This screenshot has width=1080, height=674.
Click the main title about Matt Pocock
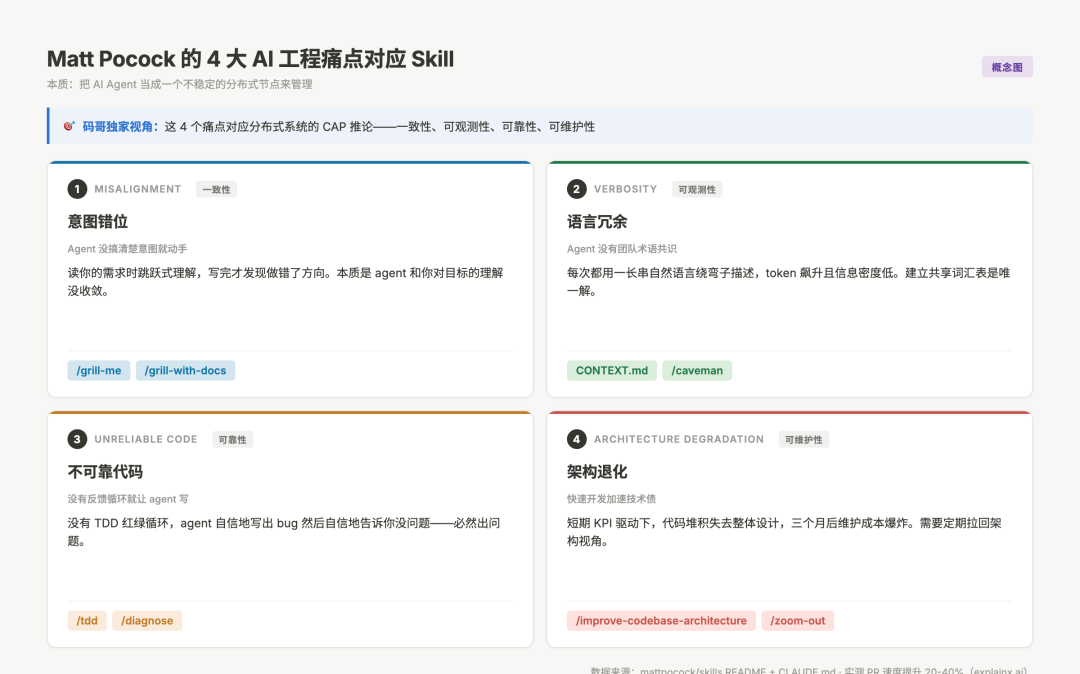point(251,59)
